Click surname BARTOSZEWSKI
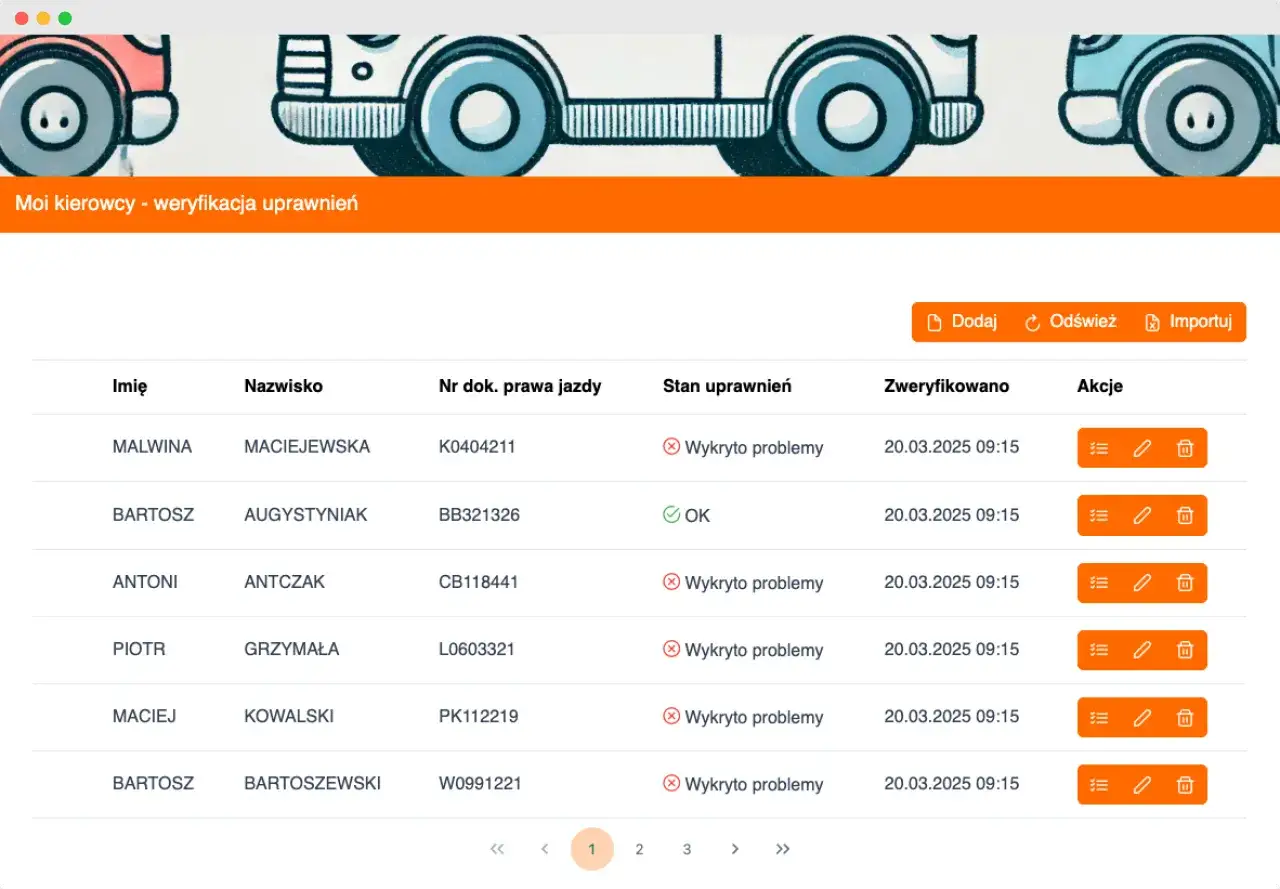 pos(312,784)
